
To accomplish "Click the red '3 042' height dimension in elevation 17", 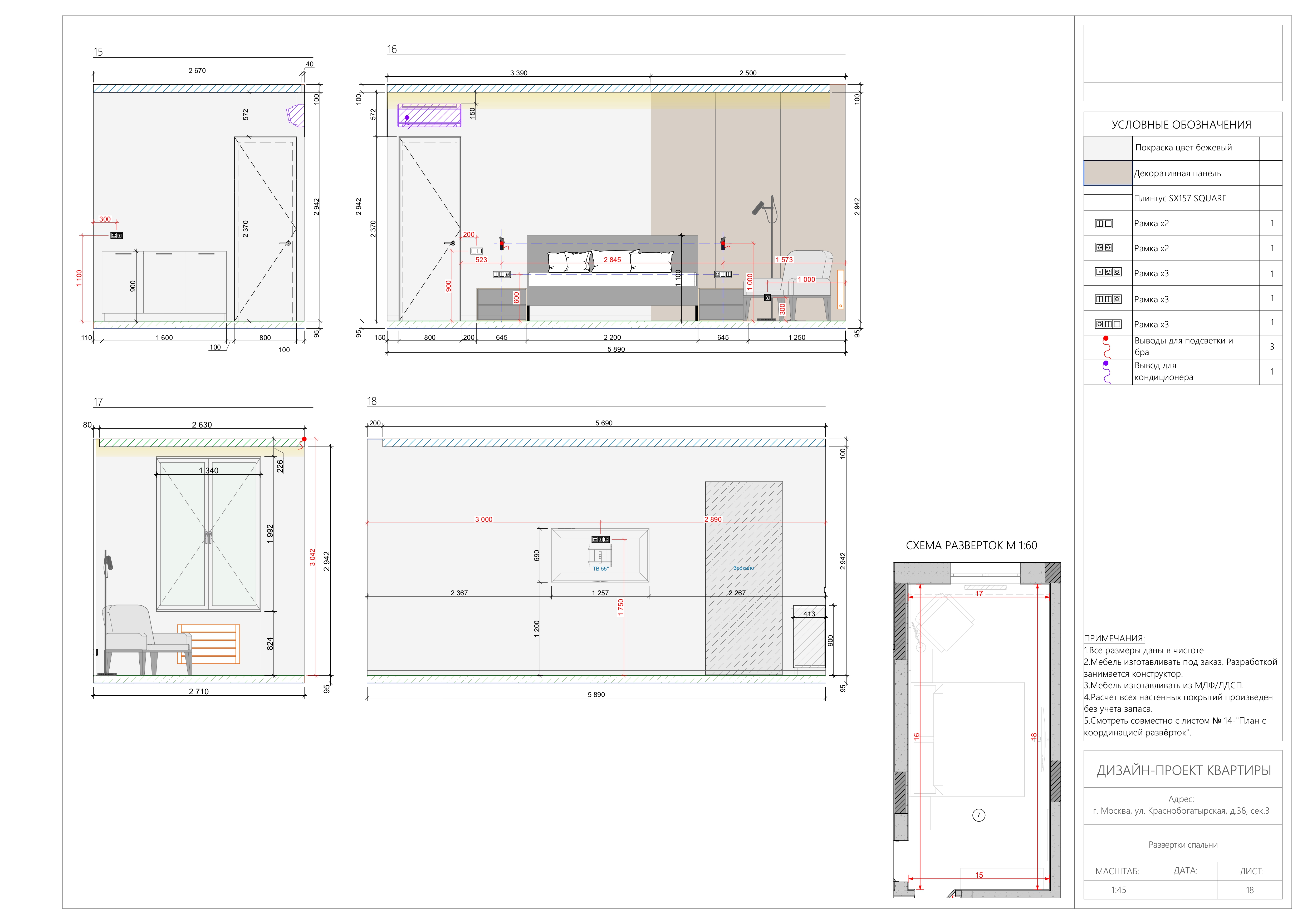I will tap(312, 557).
